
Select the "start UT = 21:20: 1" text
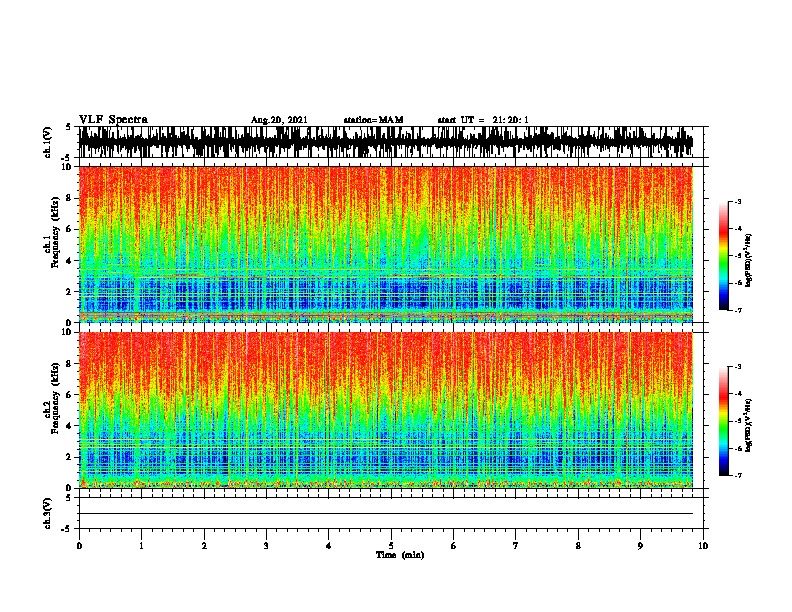tap(483, 120)
